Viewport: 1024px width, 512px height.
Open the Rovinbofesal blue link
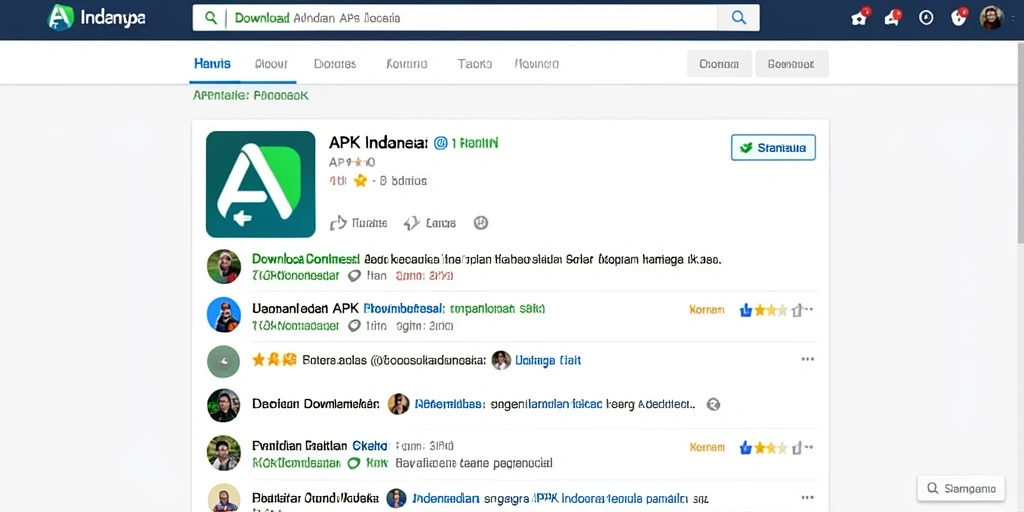coord(404,308)
